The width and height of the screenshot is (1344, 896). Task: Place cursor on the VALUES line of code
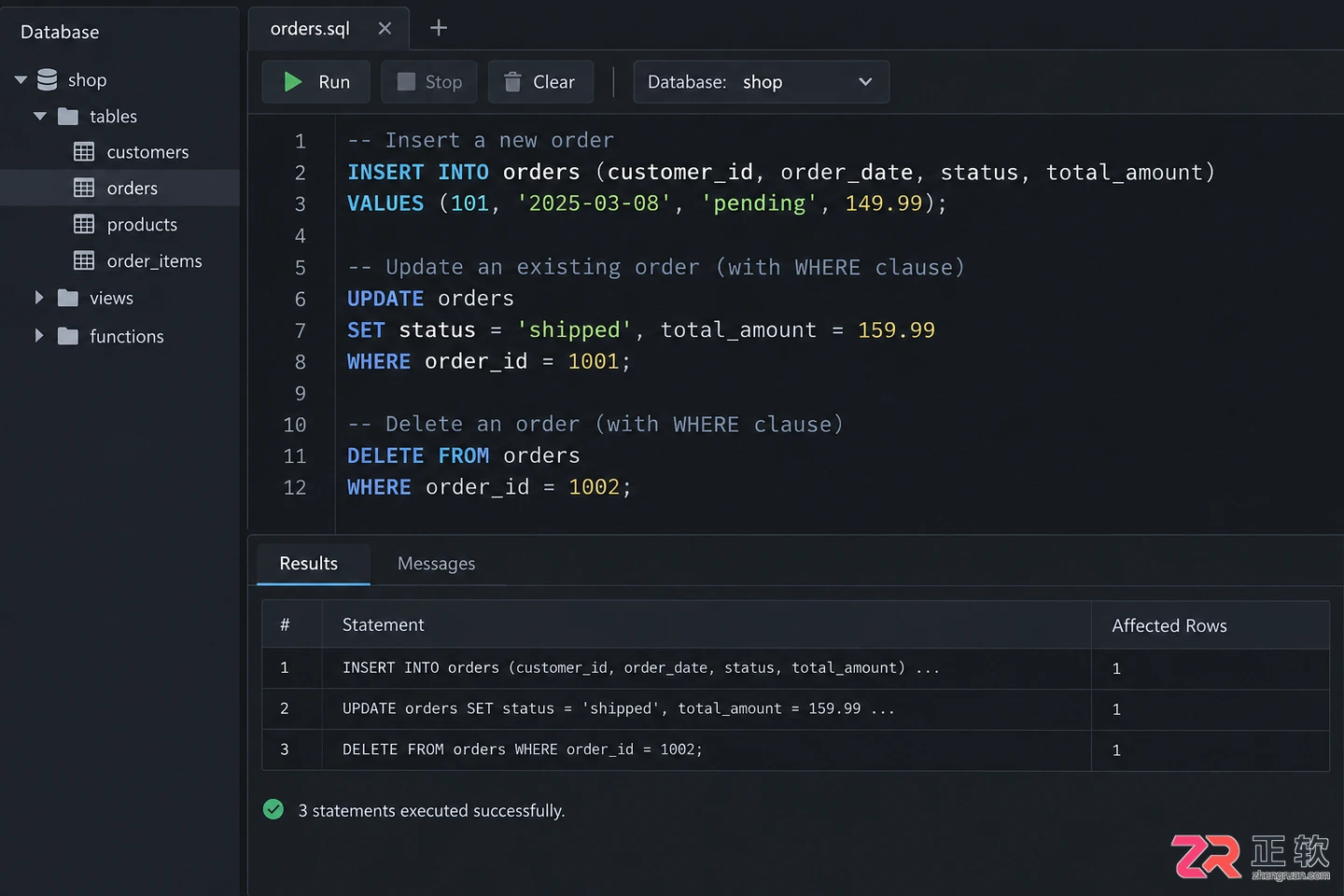pyautogui.click(x=647, y=203)
